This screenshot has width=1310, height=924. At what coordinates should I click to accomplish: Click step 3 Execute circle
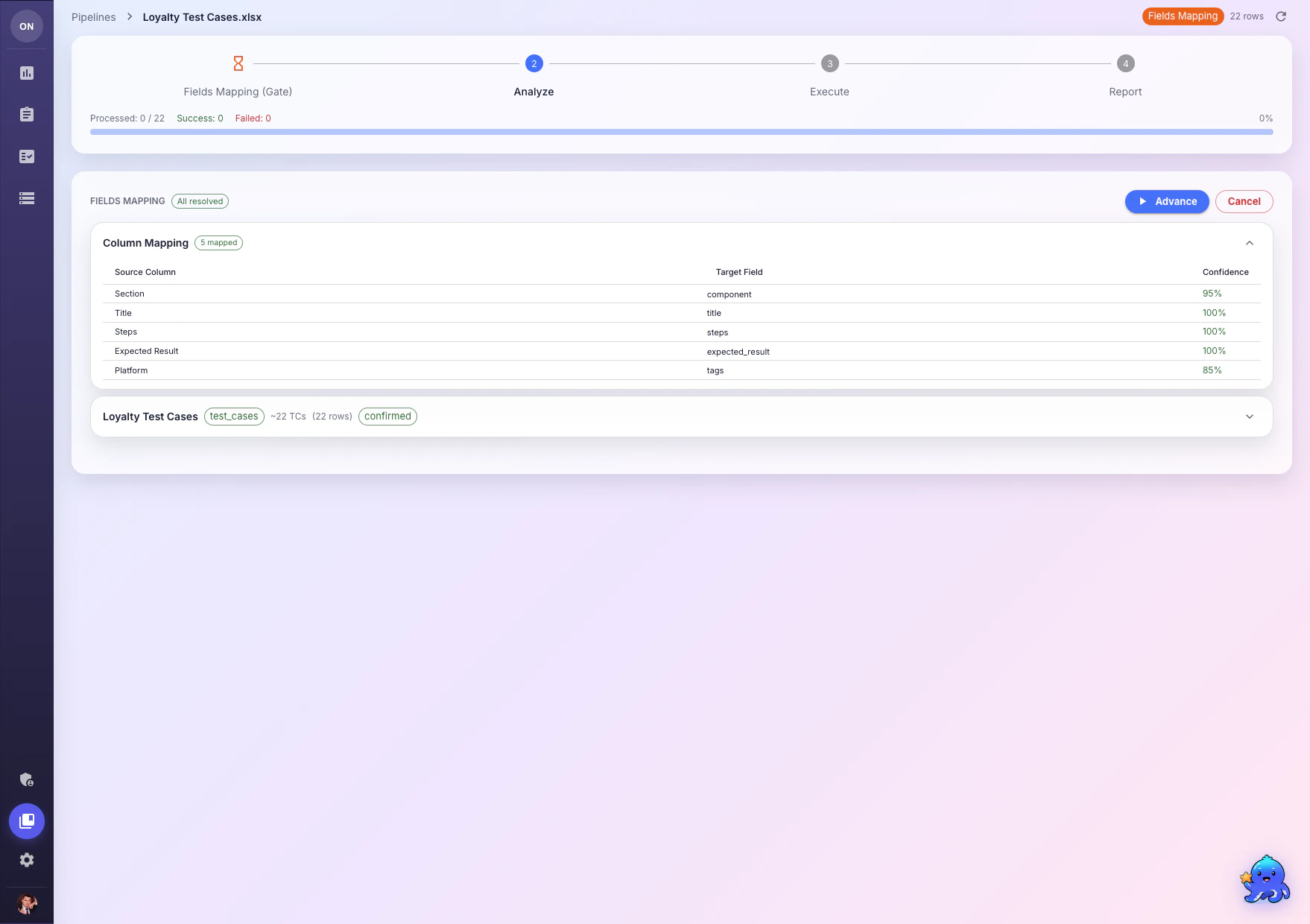pos(830,63)
